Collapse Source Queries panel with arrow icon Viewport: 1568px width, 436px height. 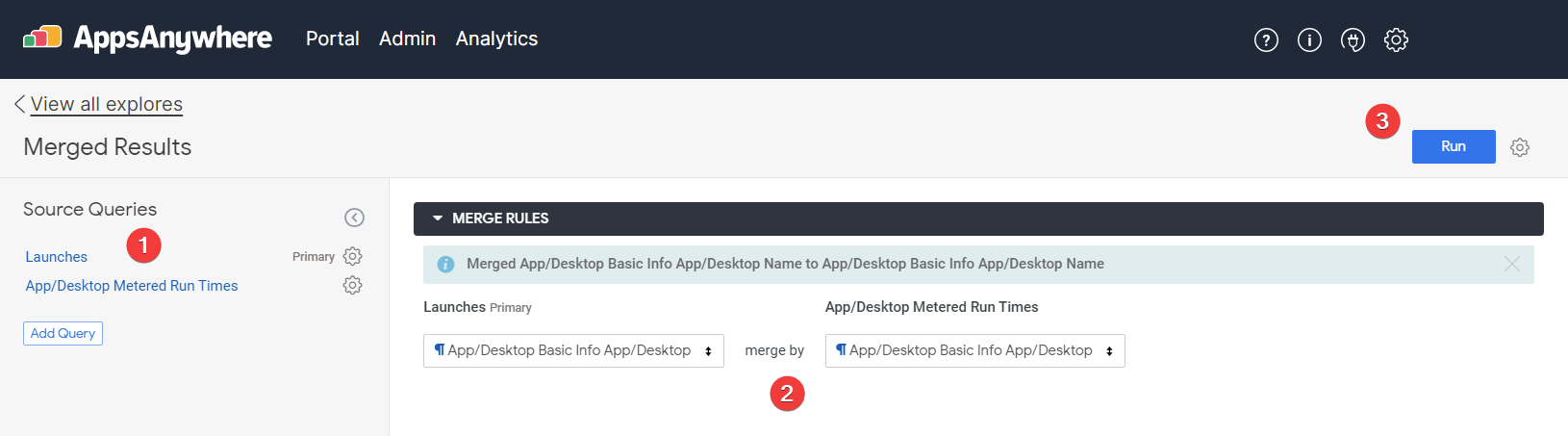coord(354,218)
